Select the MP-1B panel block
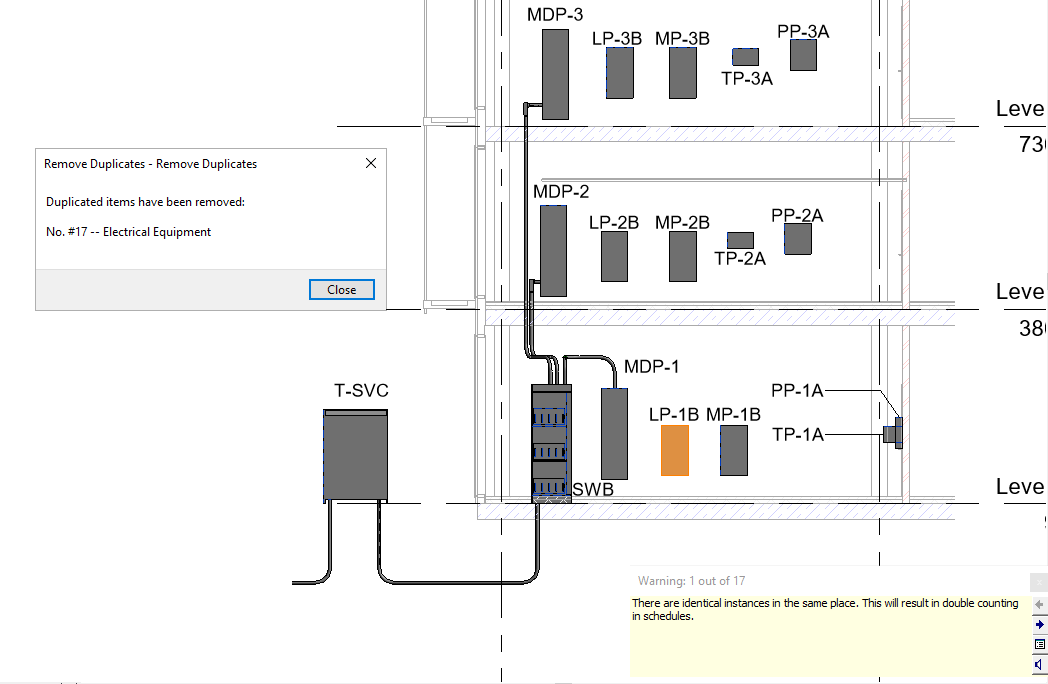The image size is (1048, 684). (x=734, y=451)
